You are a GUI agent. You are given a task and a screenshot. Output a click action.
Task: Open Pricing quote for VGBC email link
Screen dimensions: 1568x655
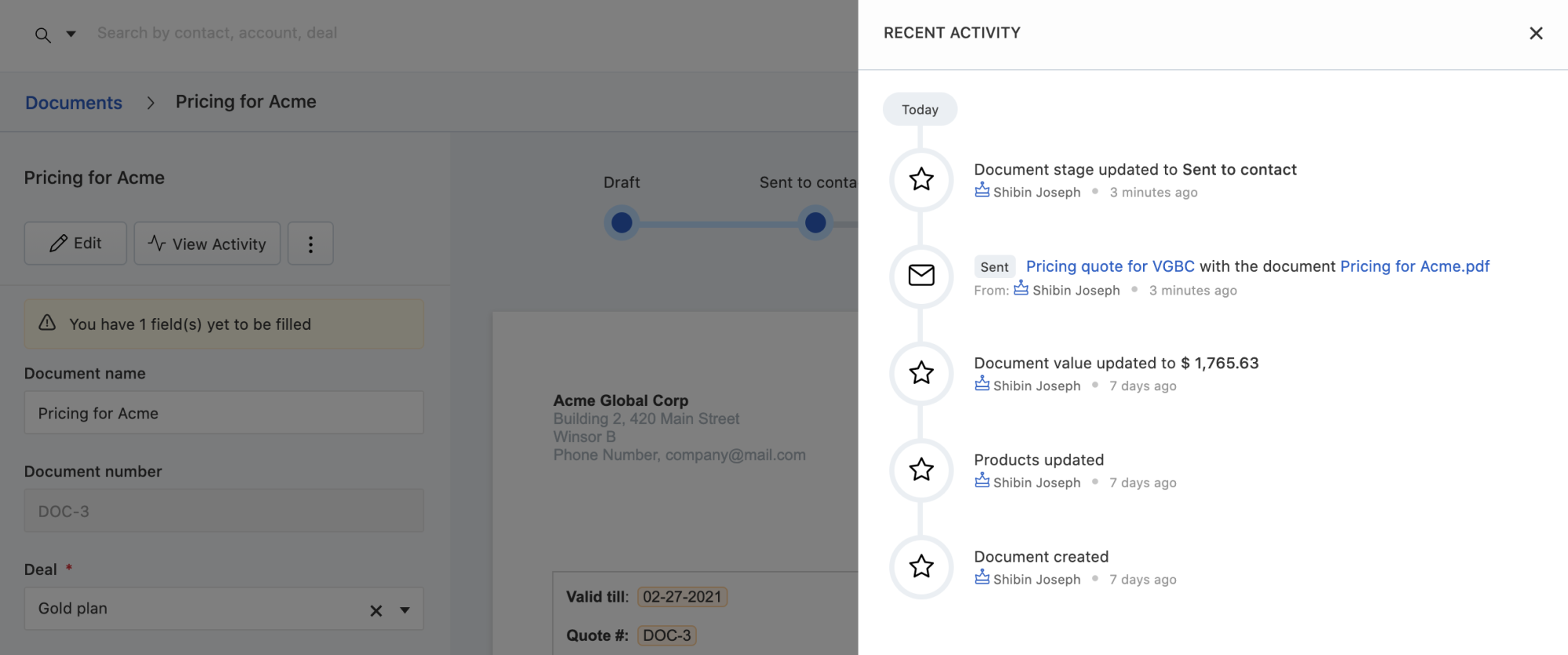coord(1110,266)
